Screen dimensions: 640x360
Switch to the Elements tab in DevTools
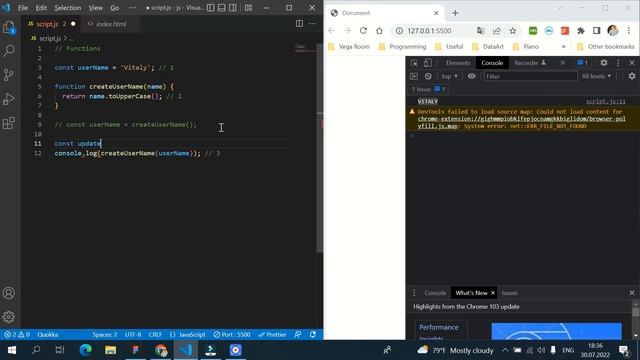(x=458, y=63)
